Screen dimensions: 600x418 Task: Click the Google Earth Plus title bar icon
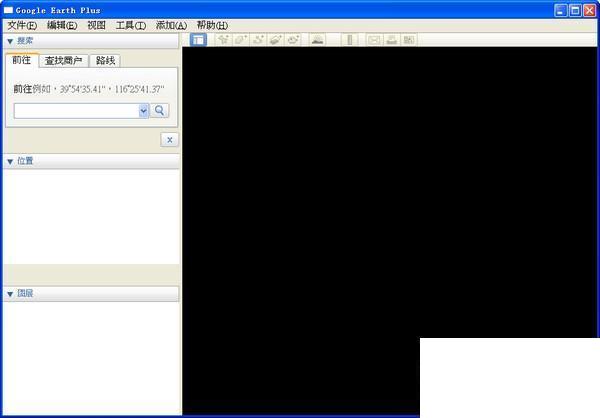[x=8, y=10]
